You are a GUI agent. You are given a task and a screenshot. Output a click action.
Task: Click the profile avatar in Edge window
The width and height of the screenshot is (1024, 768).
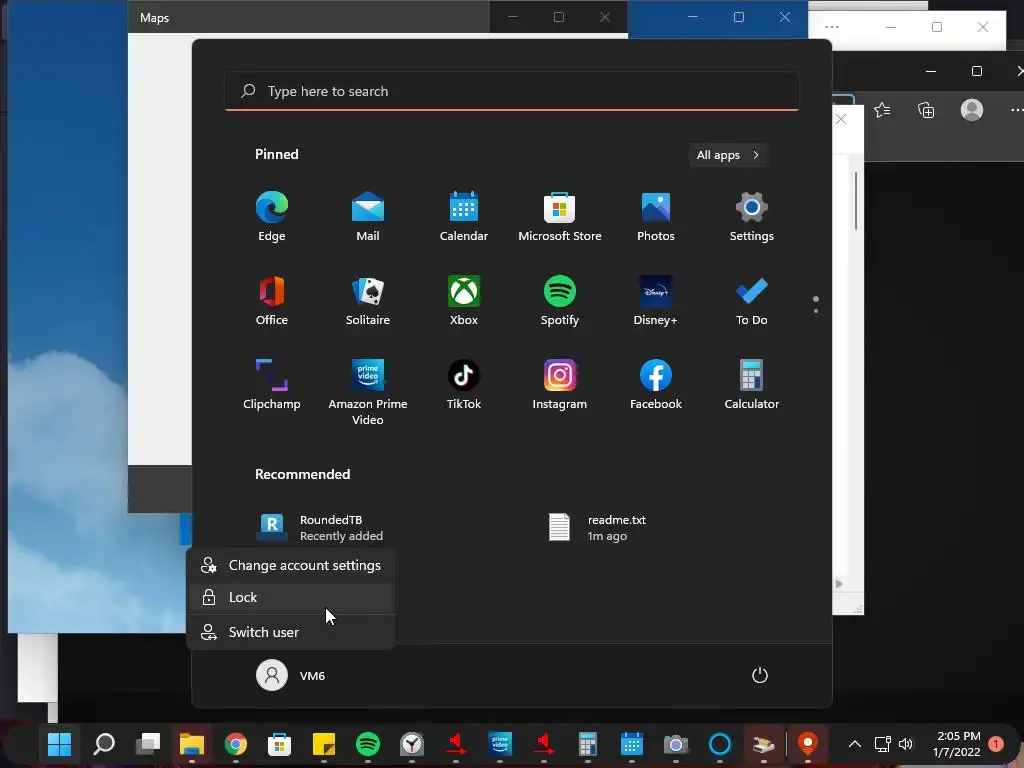(972, 110)
